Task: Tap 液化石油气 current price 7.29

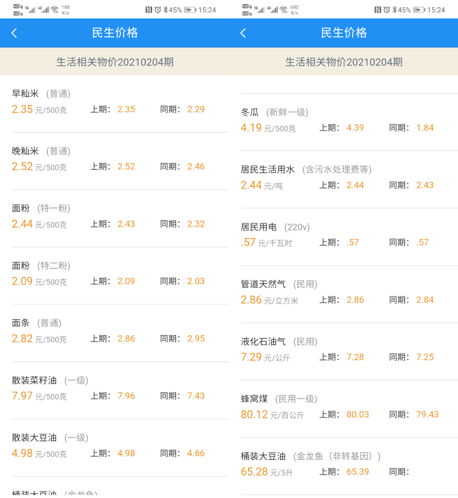Action: 251,357
